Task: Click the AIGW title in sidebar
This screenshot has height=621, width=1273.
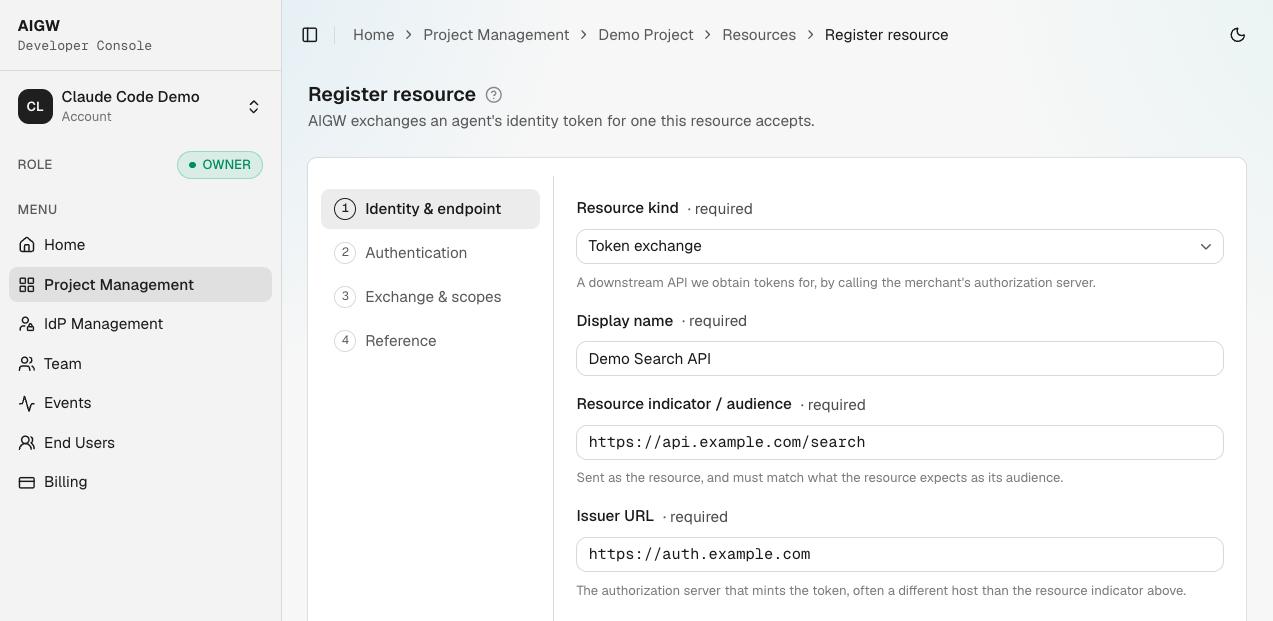Action: click(39, 26)
